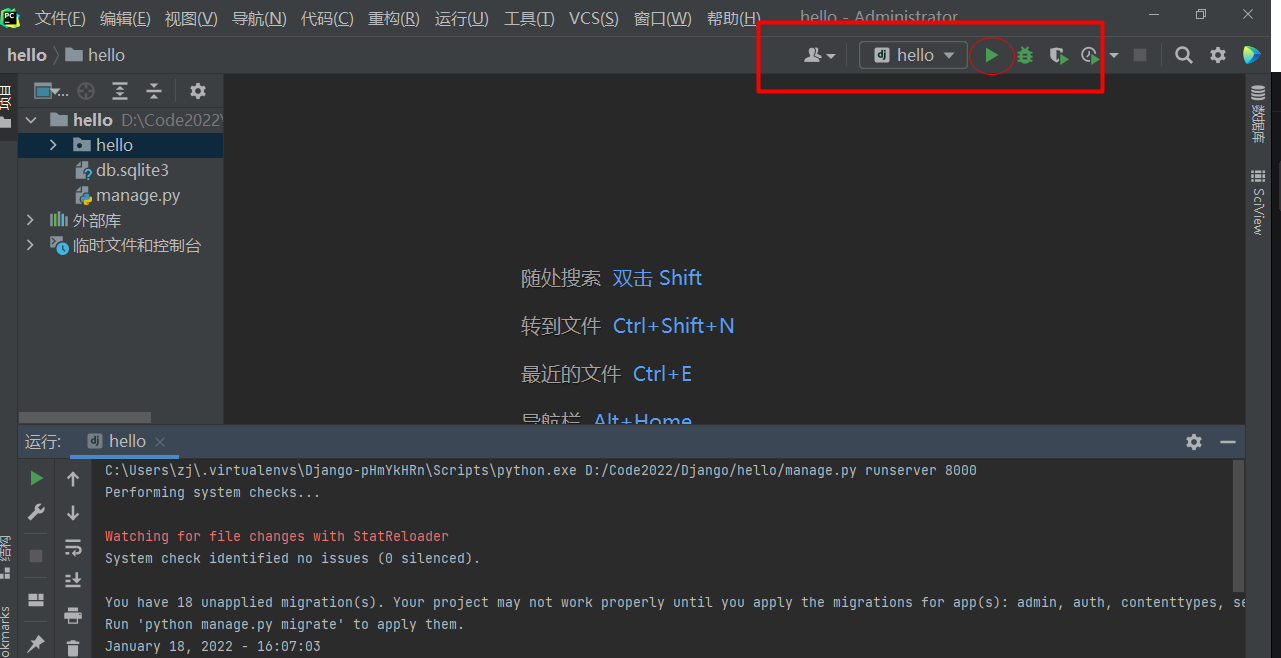Collapse all project tree nodes
This screenshot has height=658, width=1281.
point(154,91)
